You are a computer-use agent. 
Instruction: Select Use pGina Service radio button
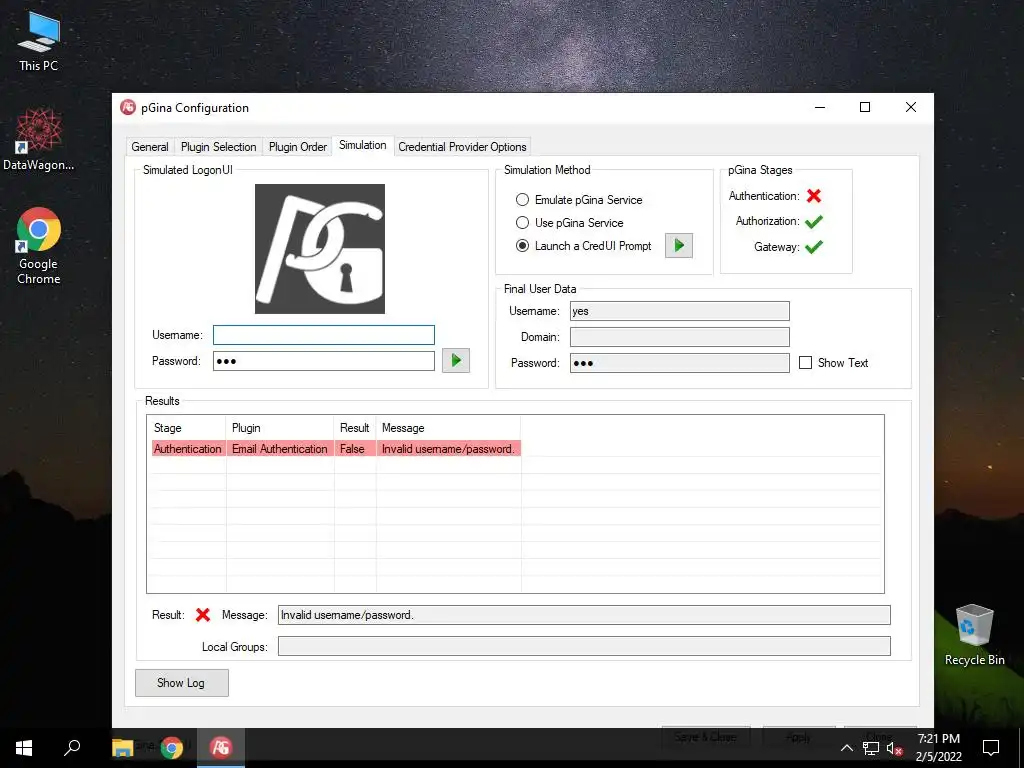(522, 223)
